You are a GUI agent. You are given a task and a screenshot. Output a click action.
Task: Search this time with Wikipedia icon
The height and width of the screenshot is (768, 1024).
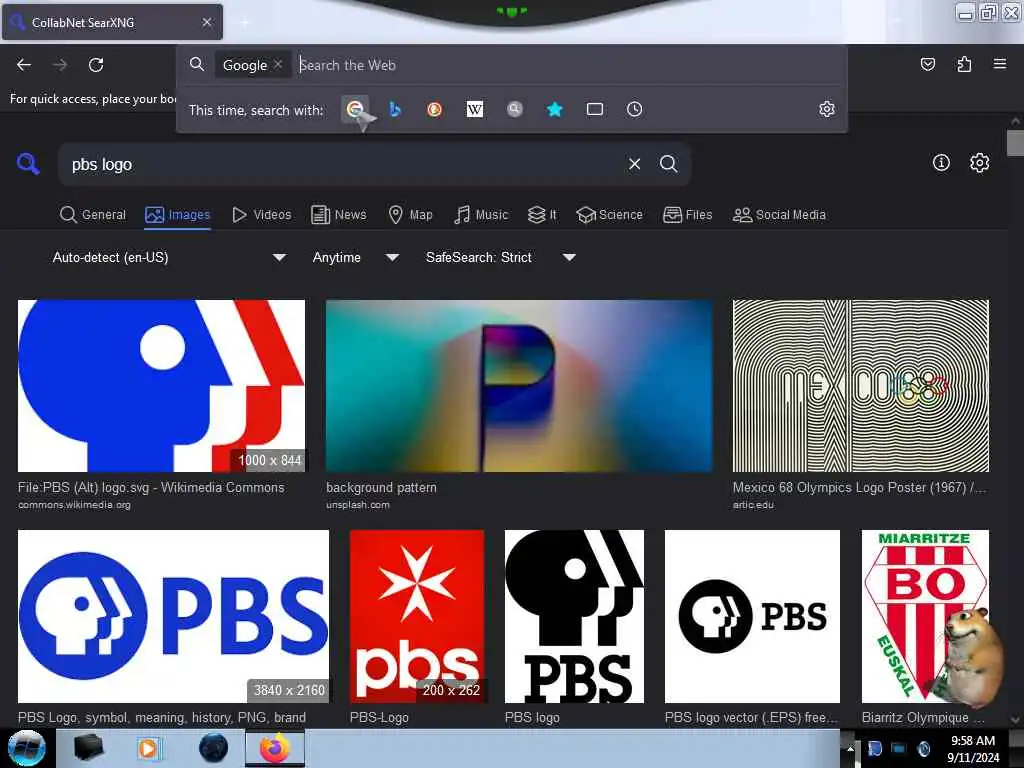(475, 109)
